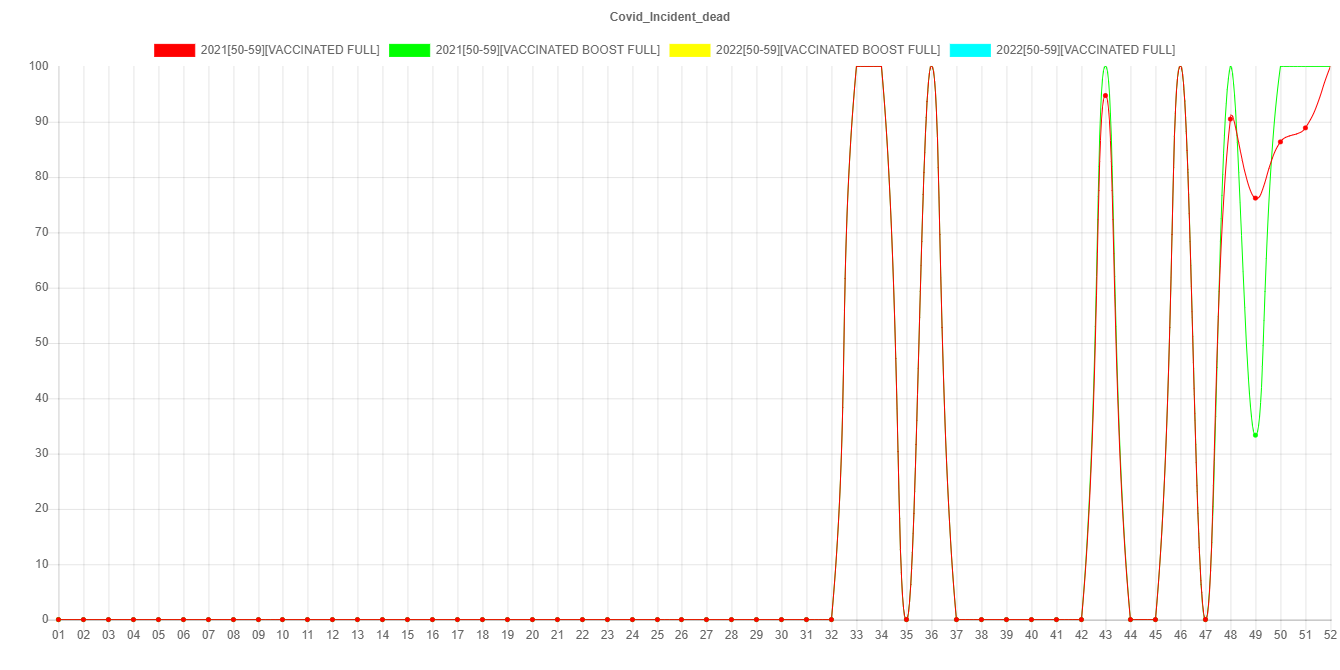
Task: Click the cyan 2022 VACCINATED FULL legend swatch
Action: coord(969,50)
